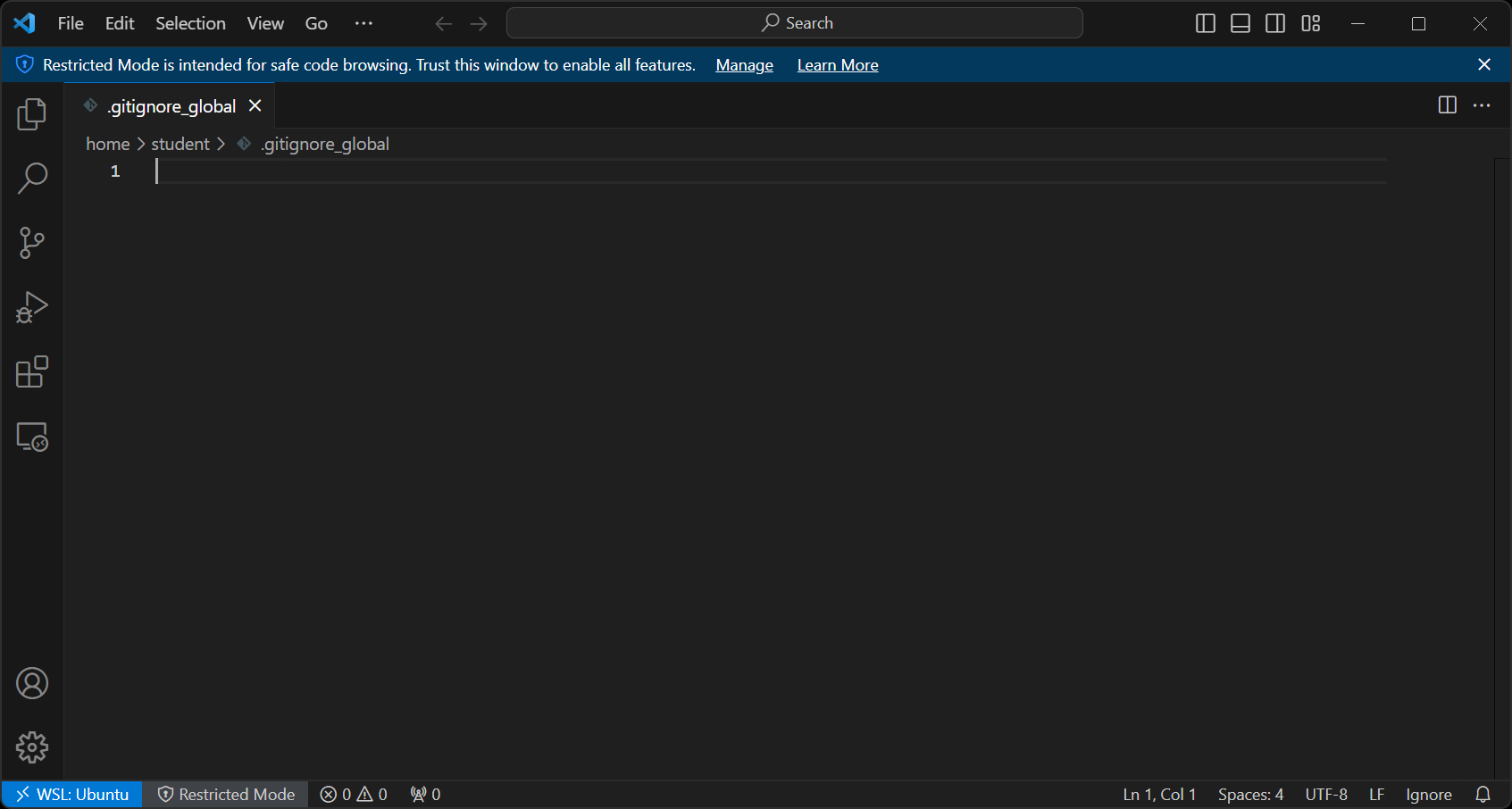The image size is (1512, 809).
Task: Toggle the primary sidebar layout
Action: (x=1205, y=23)
